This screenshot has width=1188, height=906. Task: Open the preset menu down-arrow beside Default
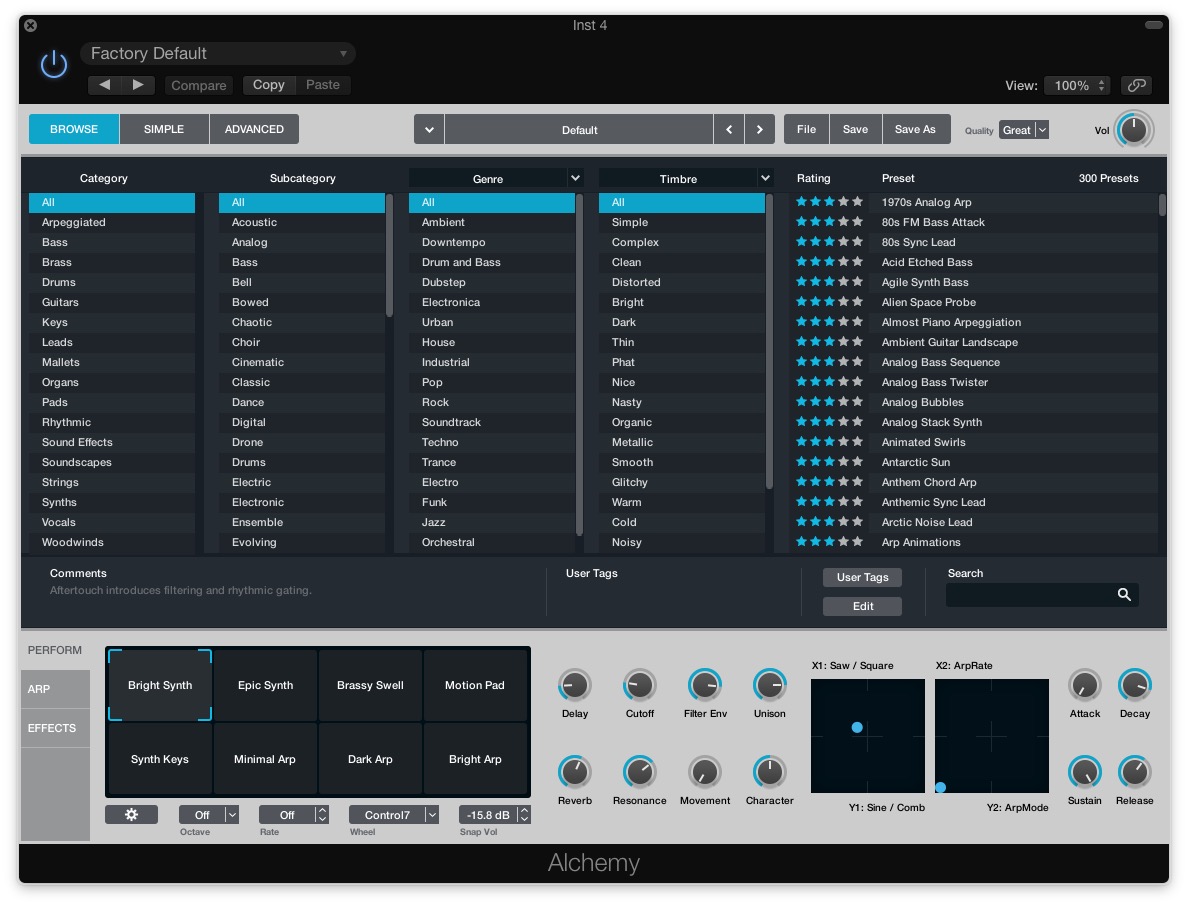(429, 130)
